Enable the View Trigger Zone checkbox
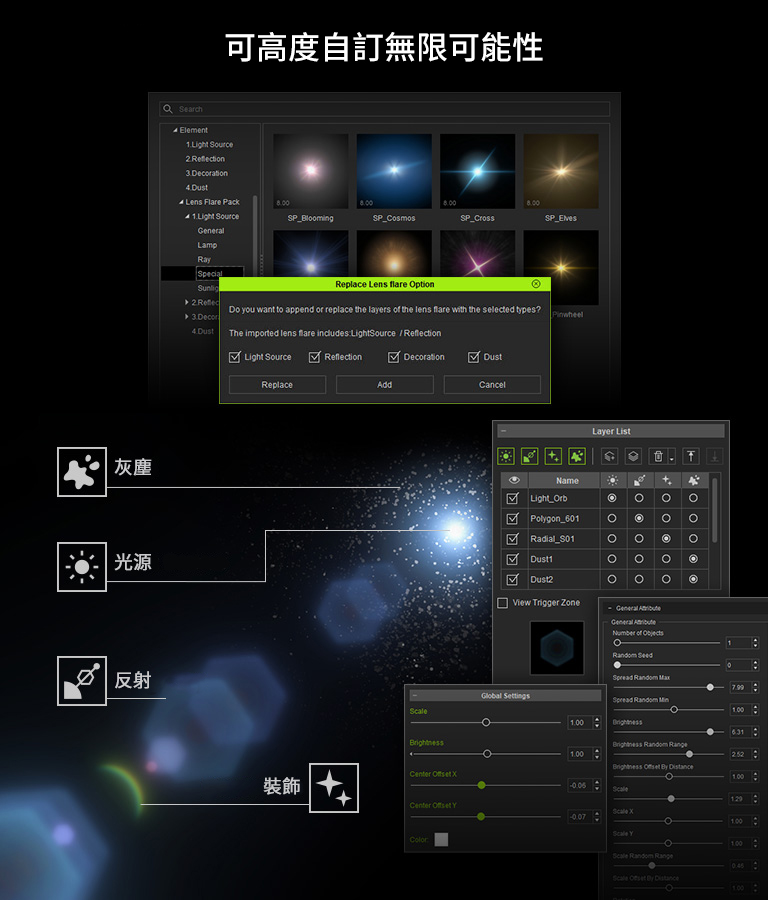768x900 pixels. click(x=503, y=603)
